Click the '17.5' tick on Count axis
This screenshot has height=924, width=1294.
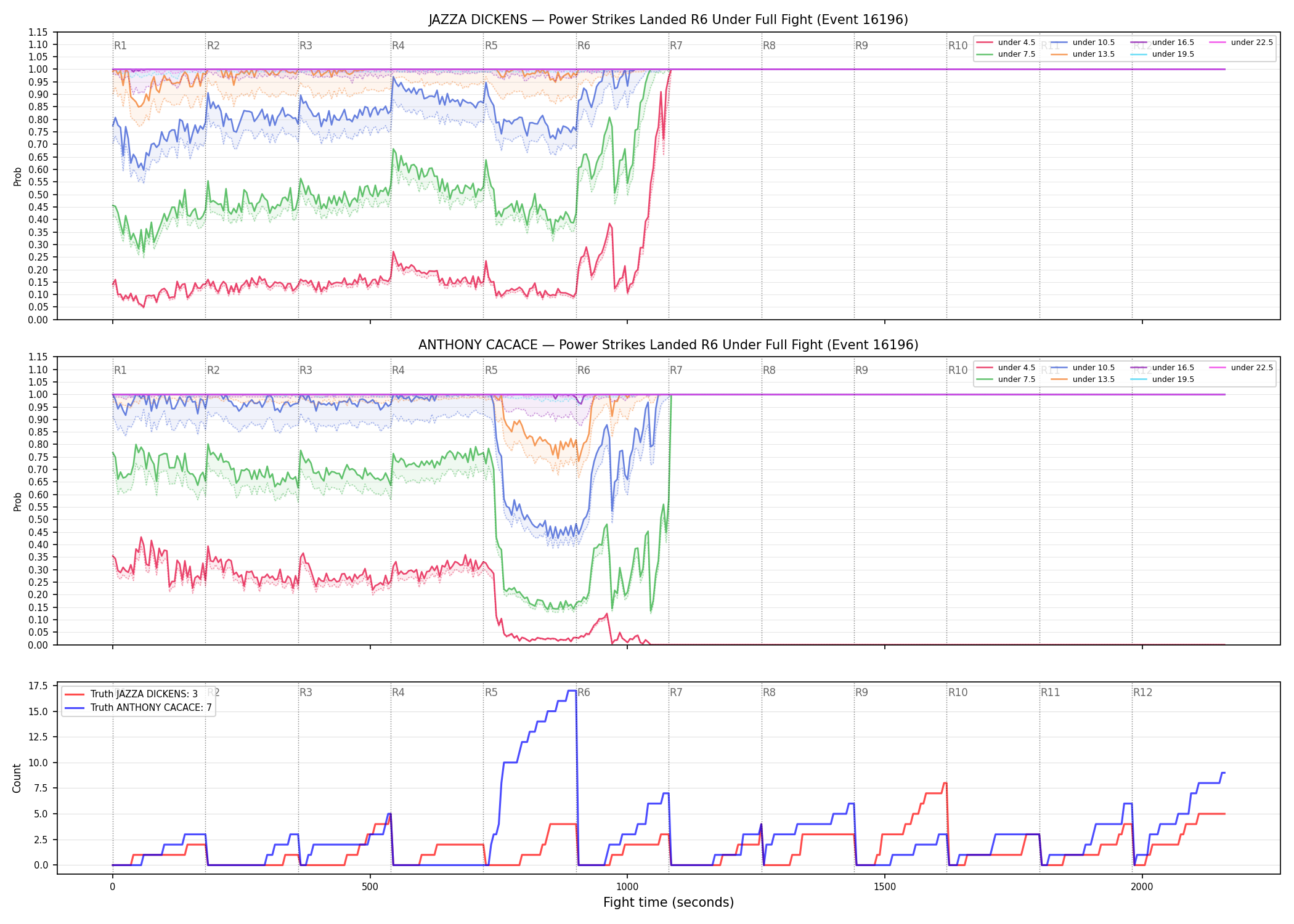click(x=38, y=686)
